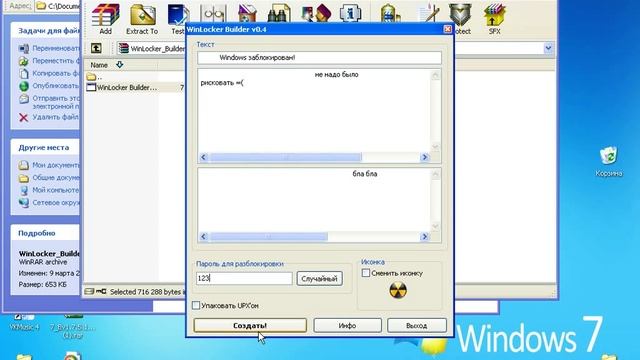Image resolution: width=640 pixels, height=360 pixels.
Task: Click the left scroll arrow of 'бла бла' area
Action: click(204, 237)
